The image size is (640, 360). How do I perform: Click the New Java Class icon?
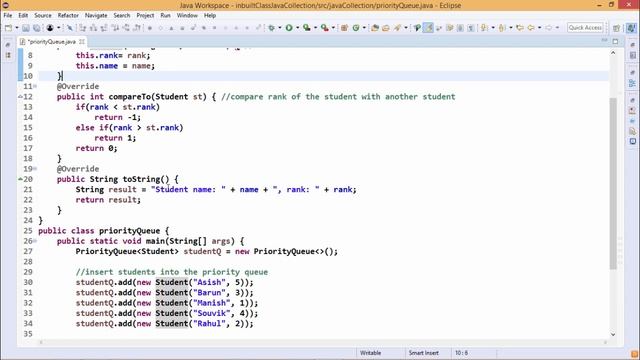[x=356, y=28]
